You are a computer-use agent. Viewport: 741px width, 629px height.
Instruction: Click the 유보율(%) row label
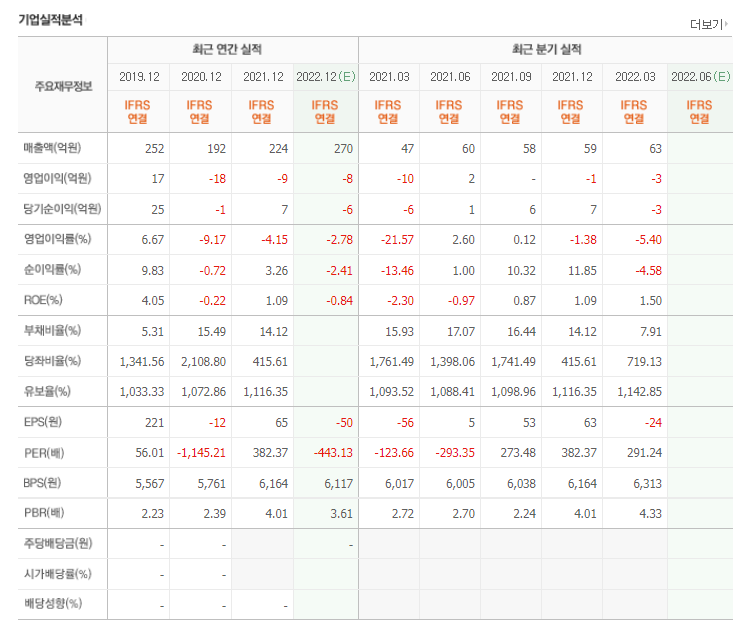47,391
